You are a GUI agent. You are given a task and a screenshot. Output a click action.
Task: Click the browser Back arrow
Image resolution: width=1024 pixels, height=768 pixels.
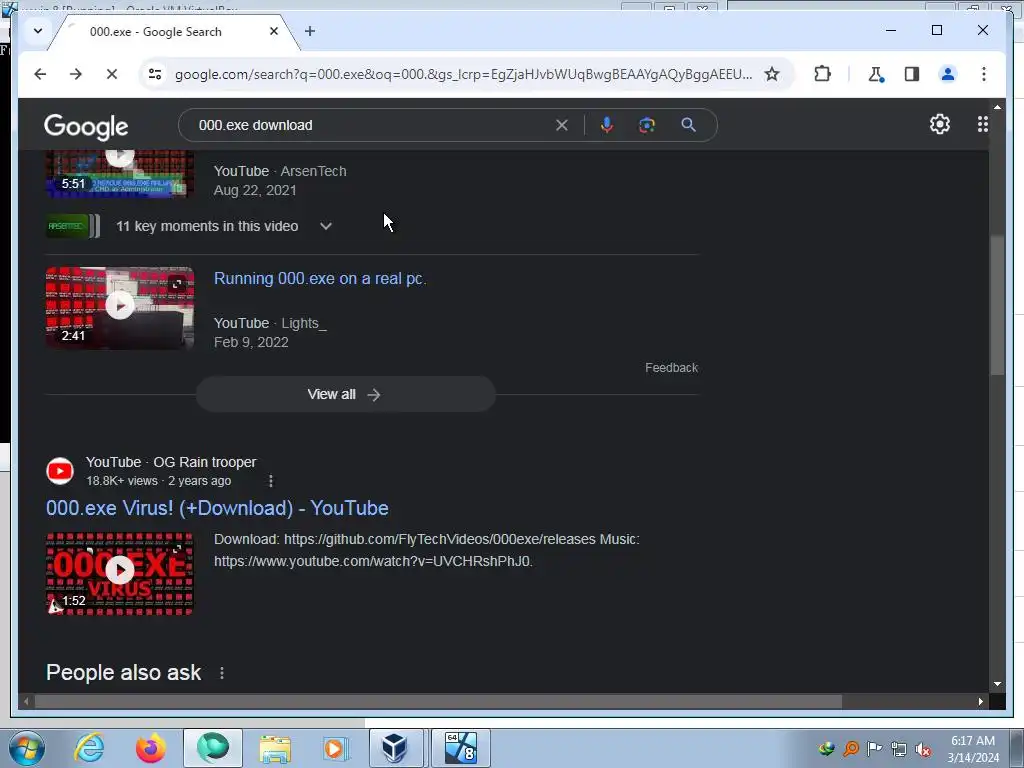(40, 74)
